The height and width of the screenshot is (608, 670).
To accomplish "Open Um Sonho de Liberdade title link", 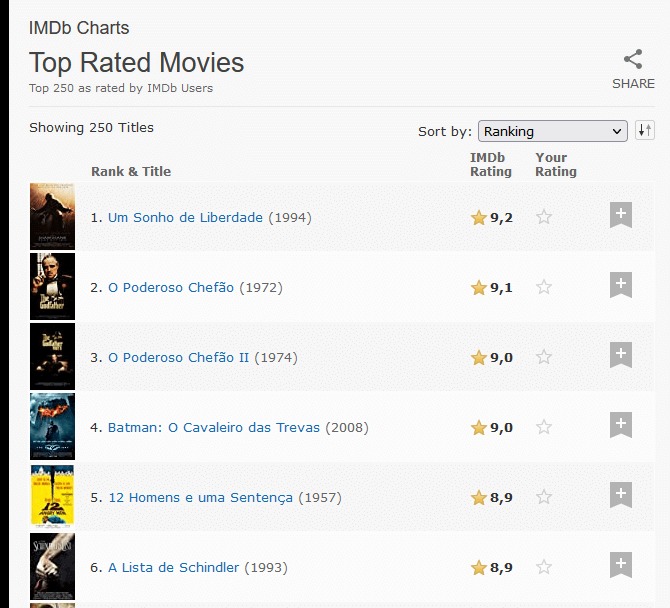I will tap(185, 217).
